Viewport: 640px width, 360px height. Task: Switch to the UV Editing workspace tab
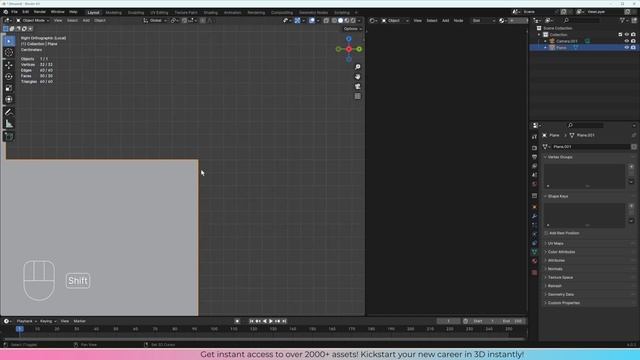tap(159, 13)
